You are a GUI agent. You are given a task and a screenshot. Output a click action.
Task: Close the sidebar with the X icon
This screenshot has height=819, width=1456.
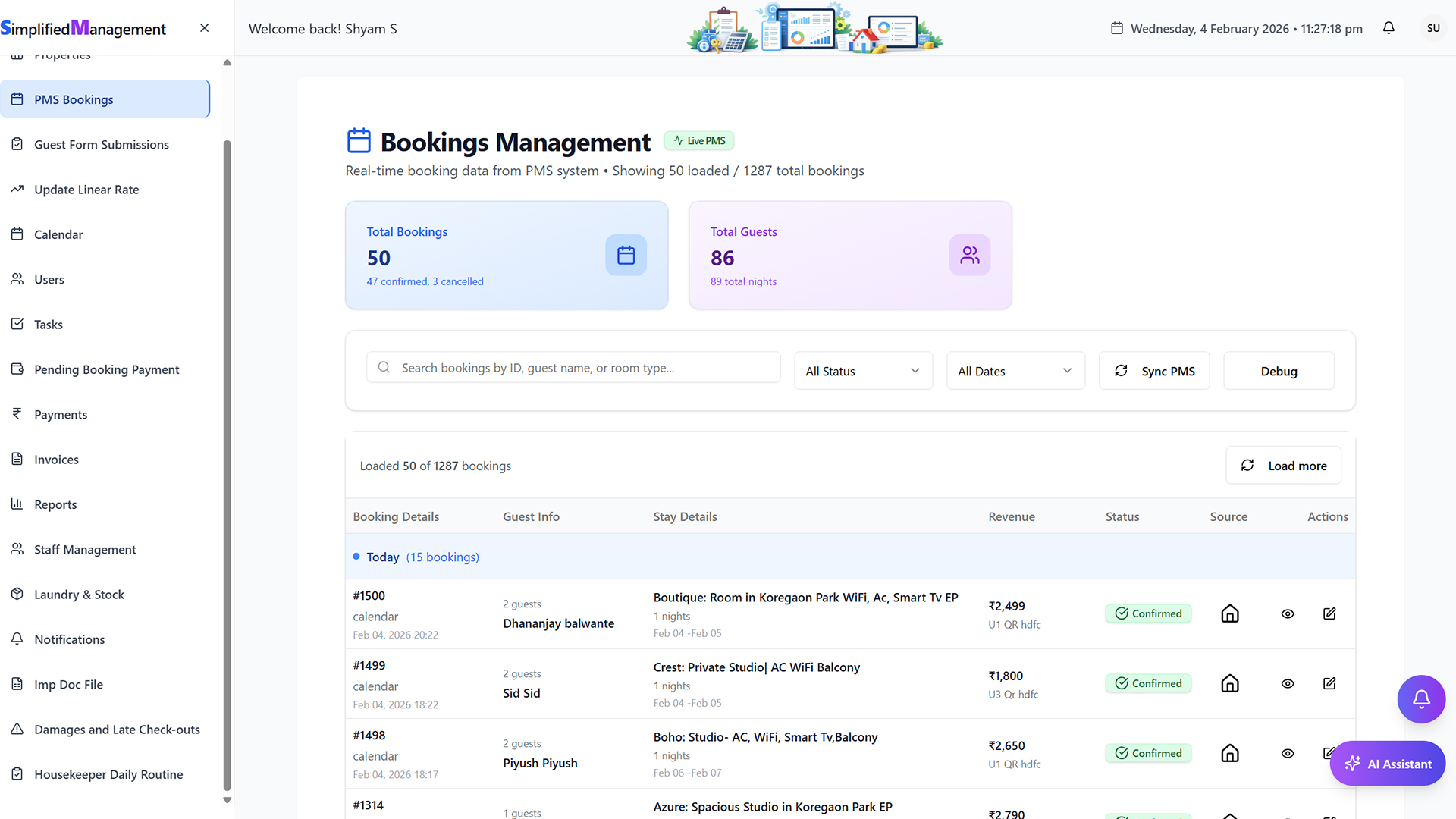pos(204,28)
